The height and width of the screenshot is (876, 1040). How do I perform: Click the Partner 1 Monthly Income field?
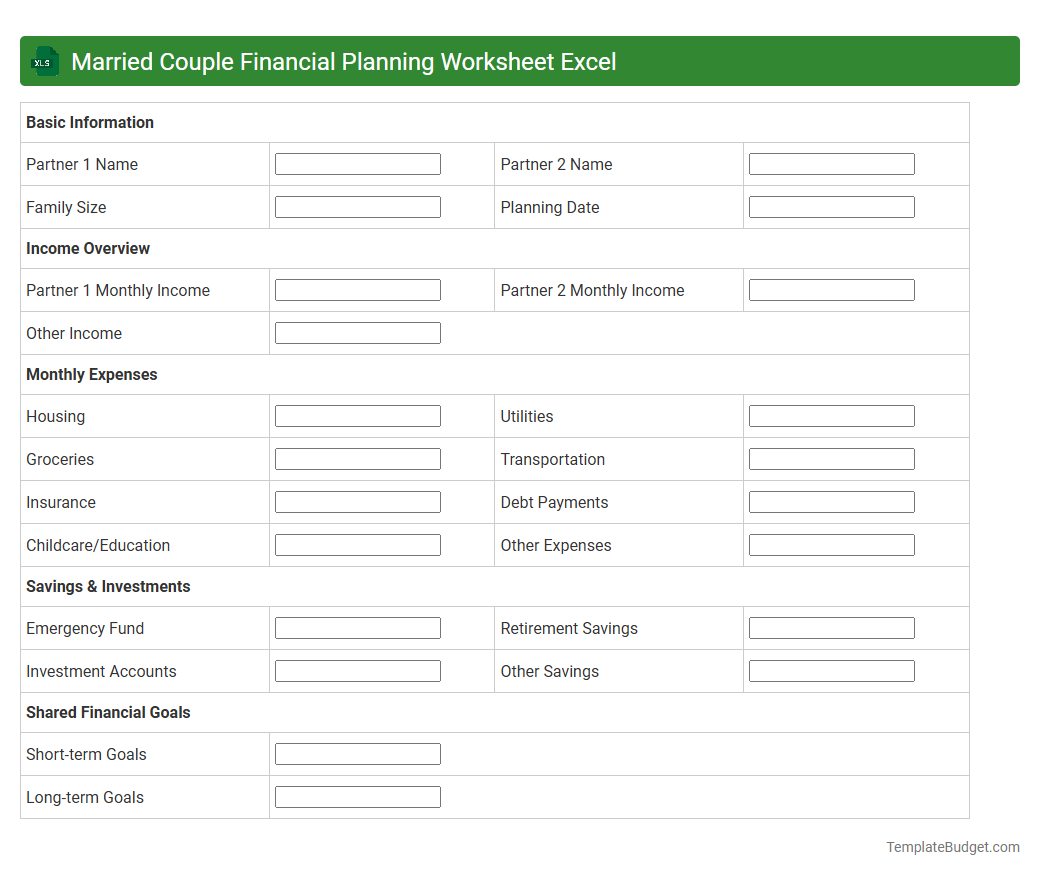coord(357,289)
